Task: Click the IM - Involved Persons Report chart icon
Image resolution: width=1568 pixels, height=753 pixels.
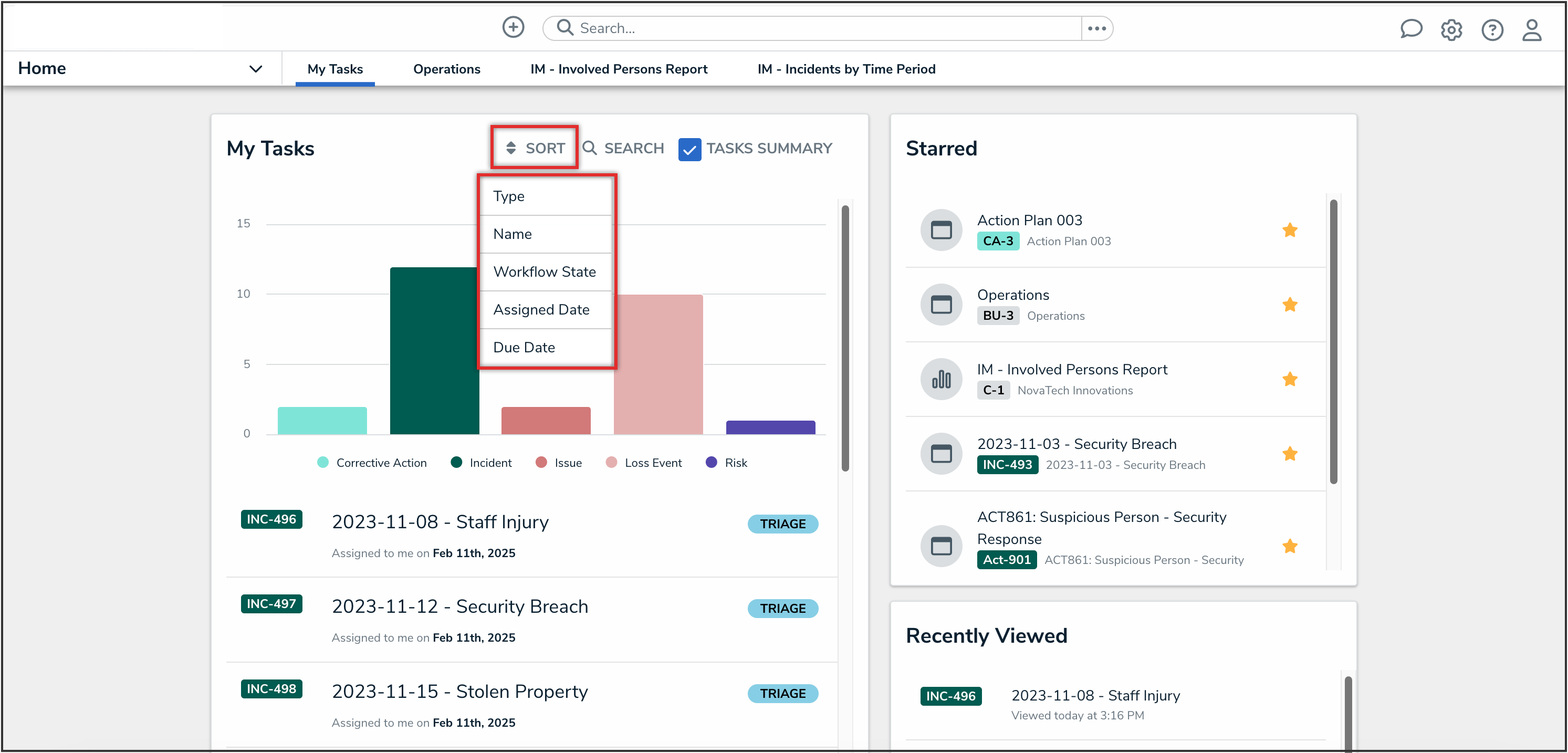Action: 940,379
